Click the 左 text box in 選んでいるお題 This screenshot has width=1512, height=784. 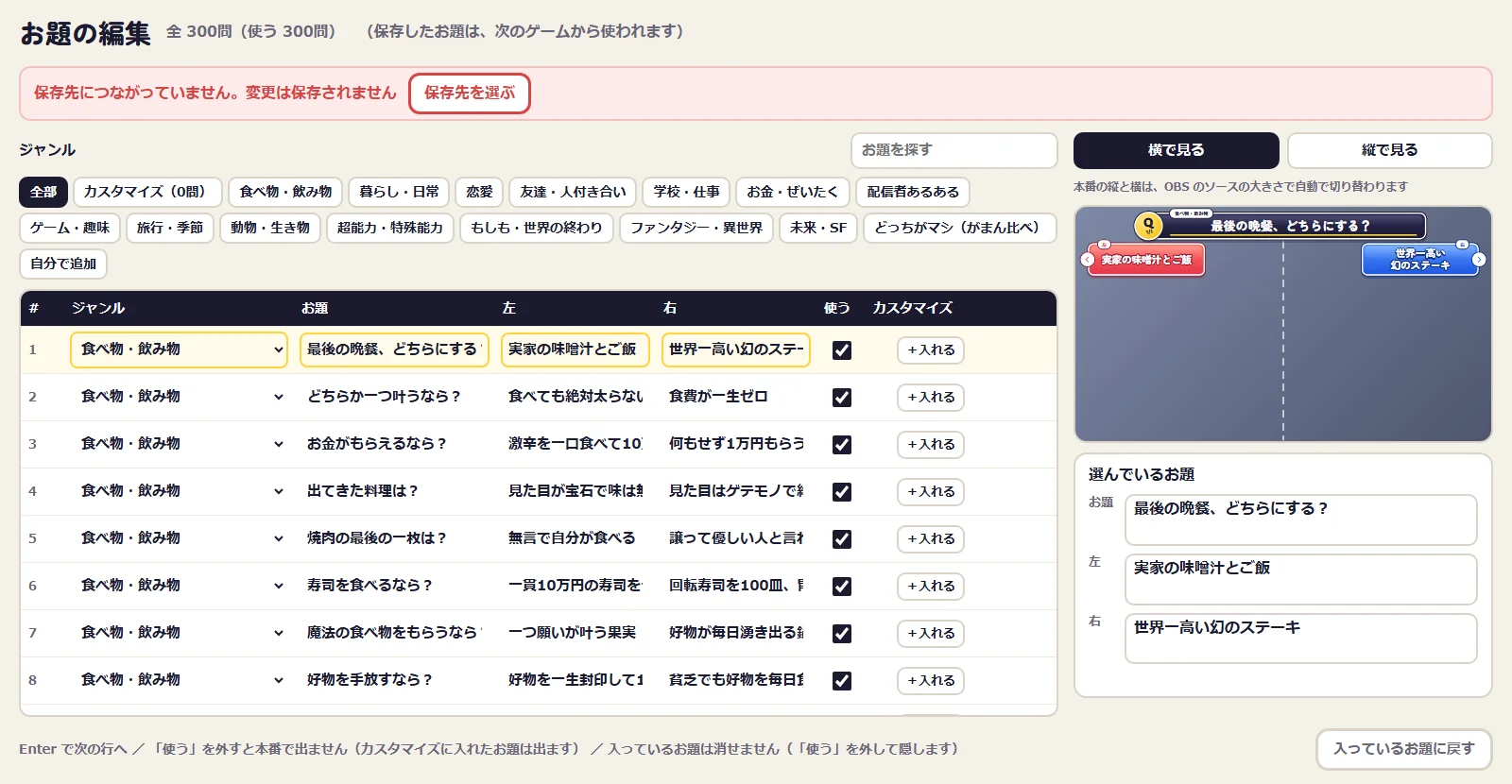tap(1300, 579)
